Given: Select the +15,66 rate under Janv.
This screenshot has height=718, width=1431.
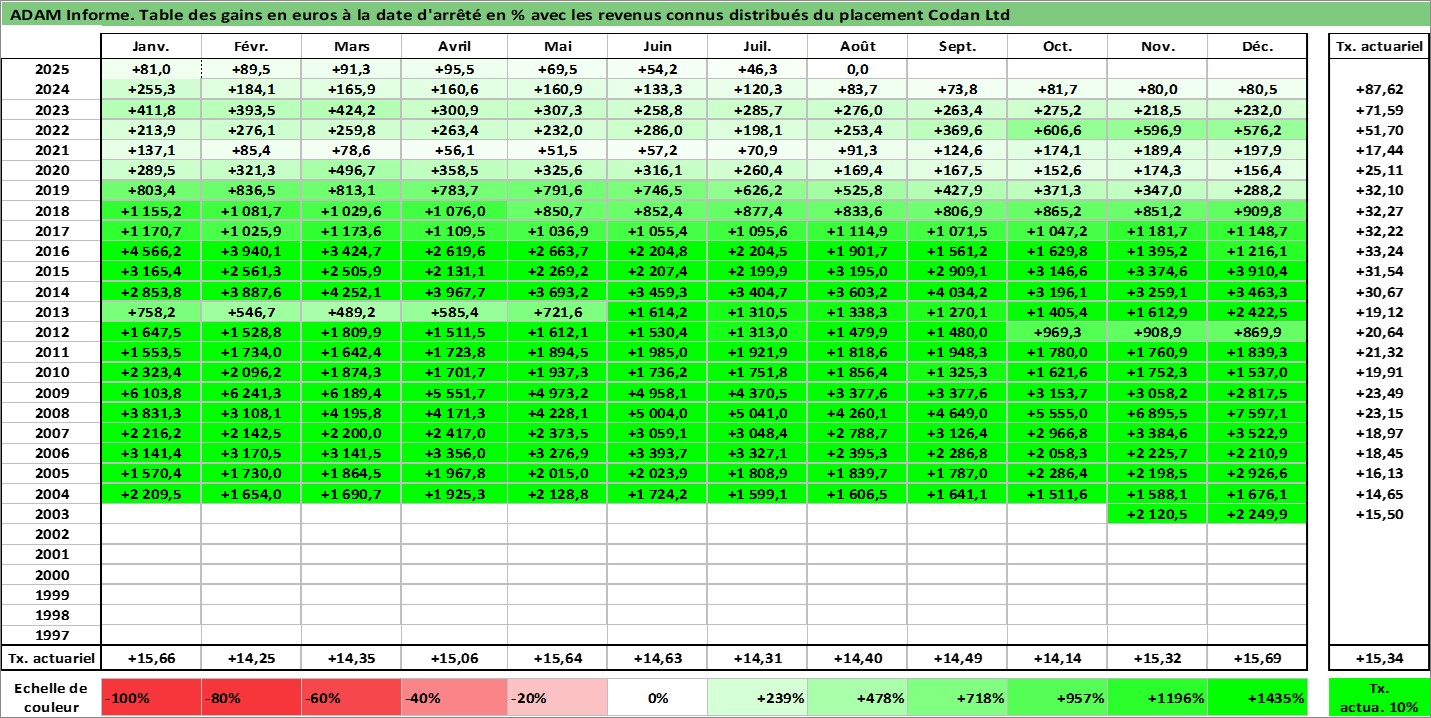Looking at the screenshot, I should point(151,658).
